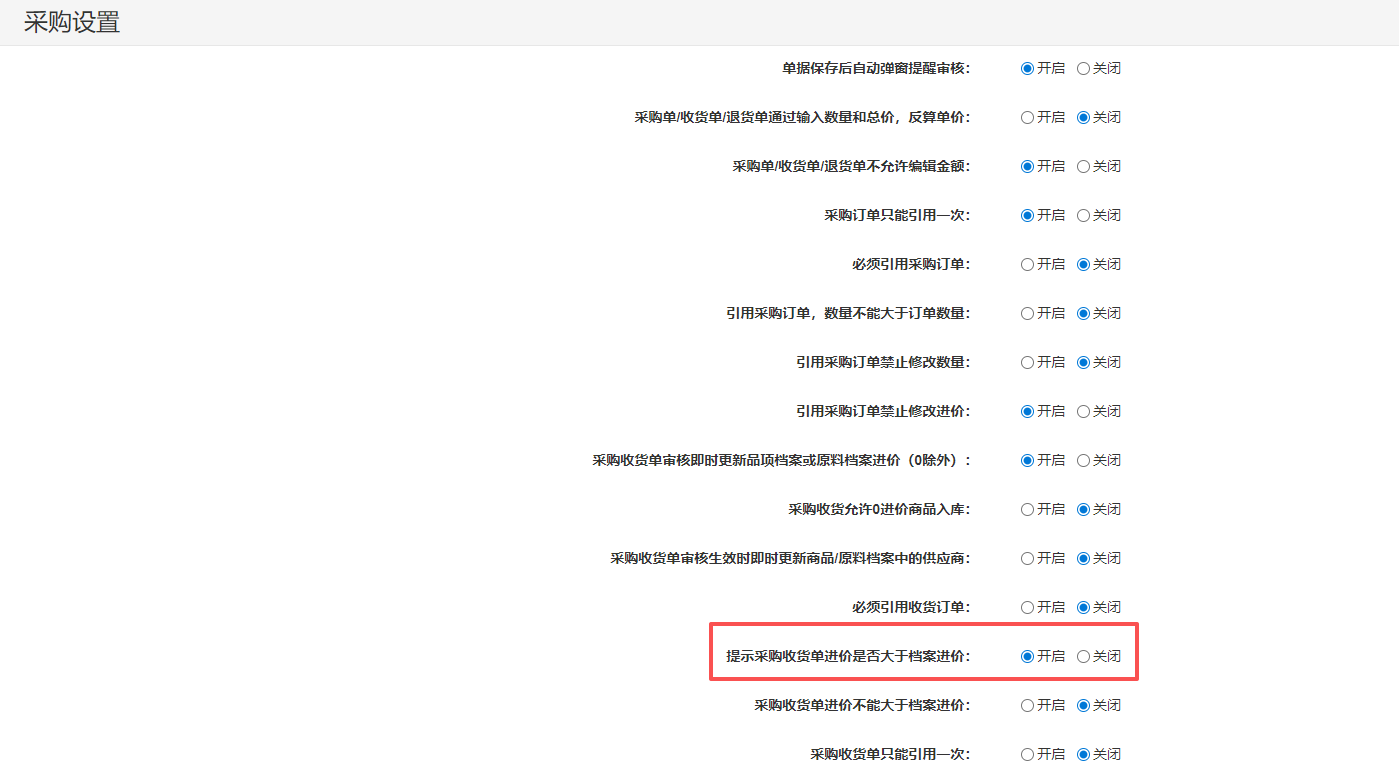Set 不允许编辑金额 to 关闭

tap(1083, 167)
